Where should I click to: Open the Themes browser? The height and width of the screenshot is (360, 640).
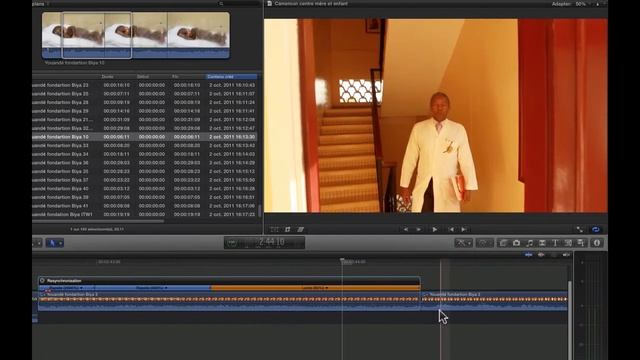click(581, 243)
